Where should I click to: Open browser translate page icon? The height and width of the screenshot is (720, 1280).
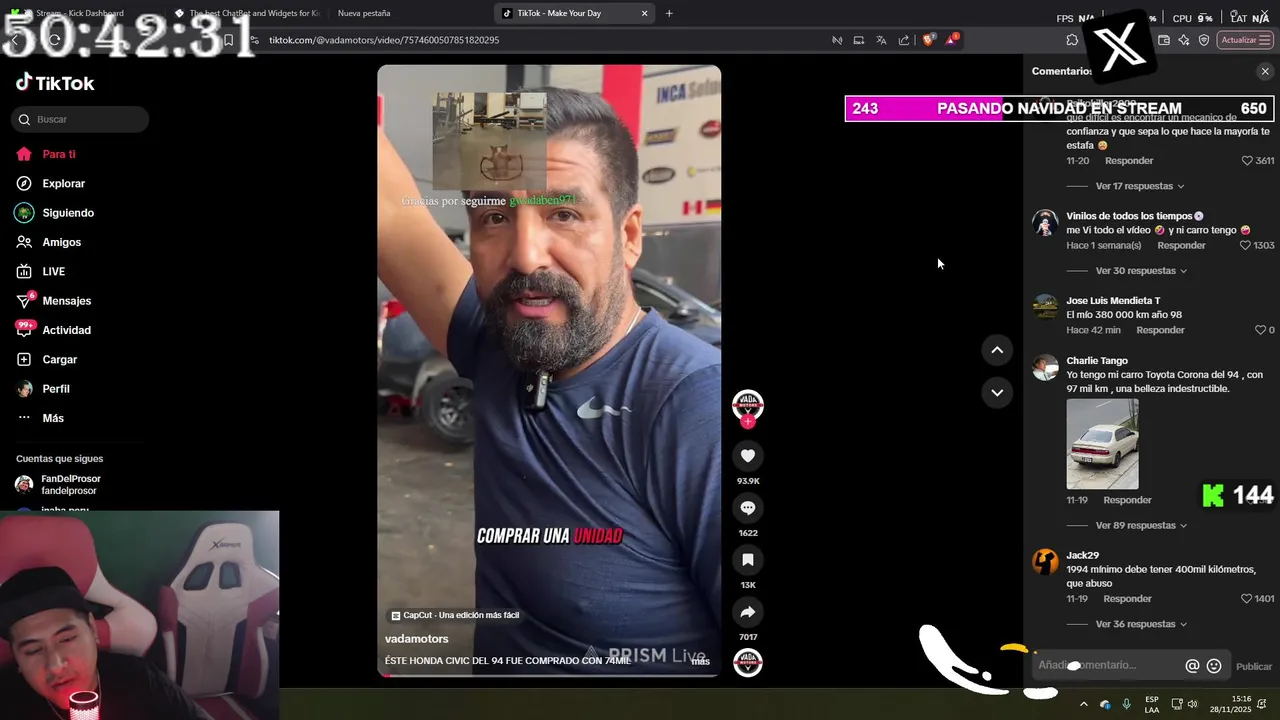click(x=881, y=40)
